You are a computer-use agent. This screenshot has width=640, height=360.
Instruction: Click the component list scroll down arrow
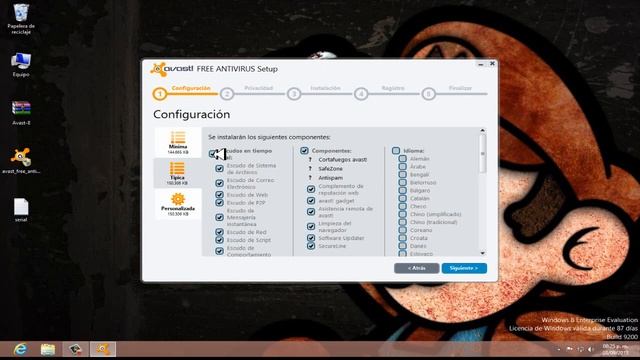point(483,253)
